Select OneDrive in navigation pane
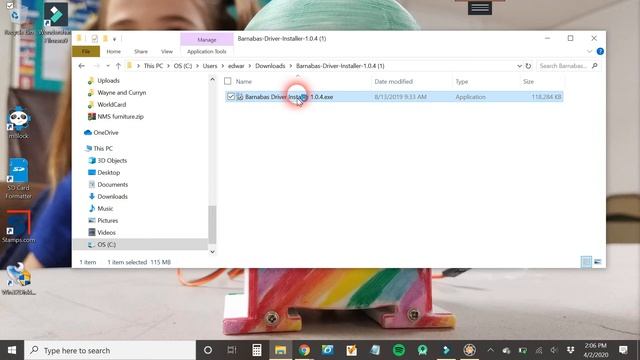 tap(105, 132)
